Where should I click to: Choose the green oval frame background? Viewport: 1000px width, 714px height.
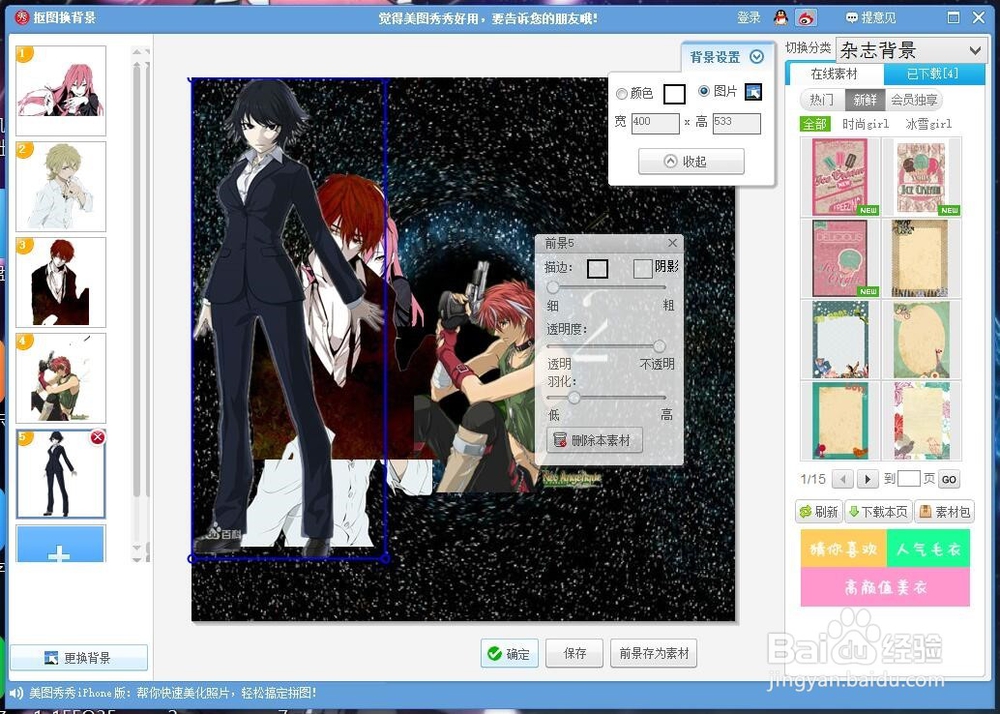(x=921, y=340)
